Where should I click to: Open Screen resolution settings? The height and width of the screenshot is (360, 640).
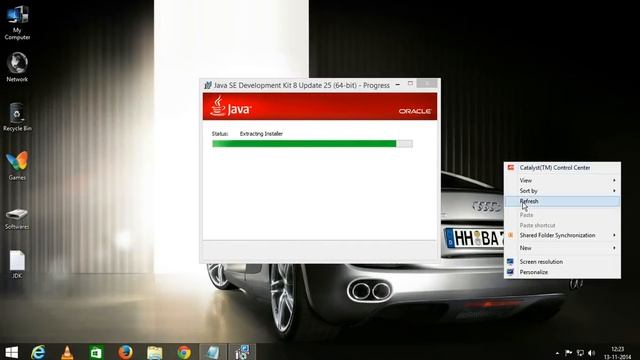tap(563, 262)
